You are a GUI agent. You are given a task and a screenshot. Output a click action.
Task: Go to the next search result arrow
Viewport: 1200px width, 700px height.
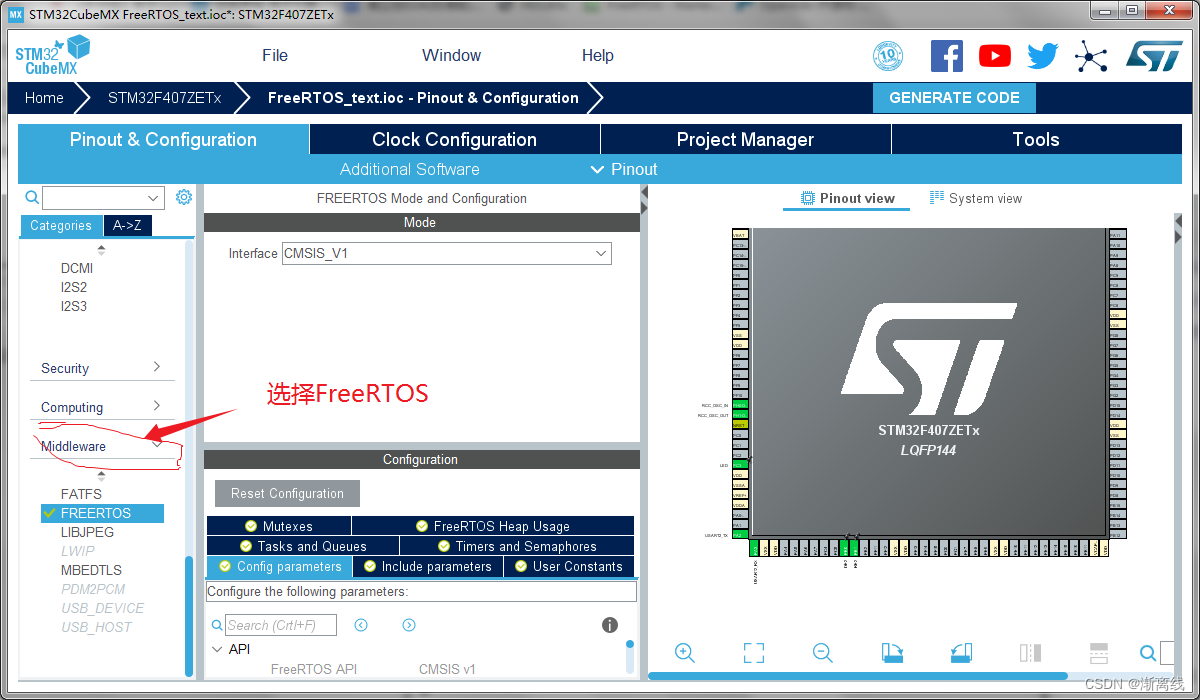[409, 625]
